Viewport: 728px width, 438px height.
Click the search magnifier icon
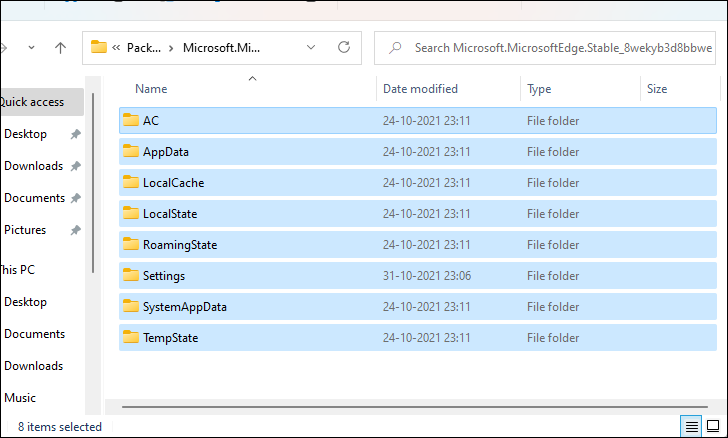395,48
